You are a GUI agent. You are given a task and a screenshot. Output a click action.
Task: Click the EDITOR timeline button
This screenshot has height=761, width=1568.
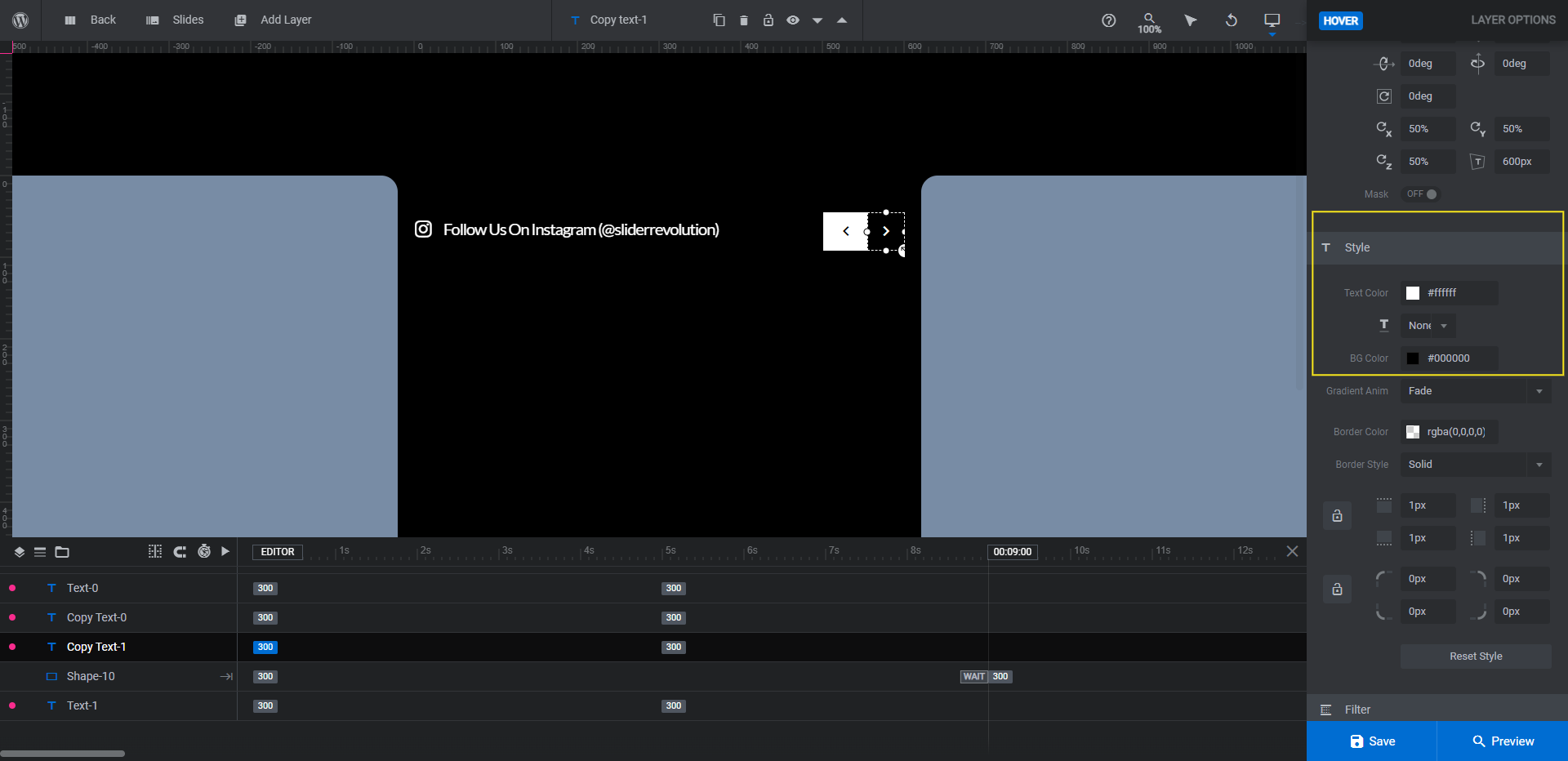coord(278,552)
